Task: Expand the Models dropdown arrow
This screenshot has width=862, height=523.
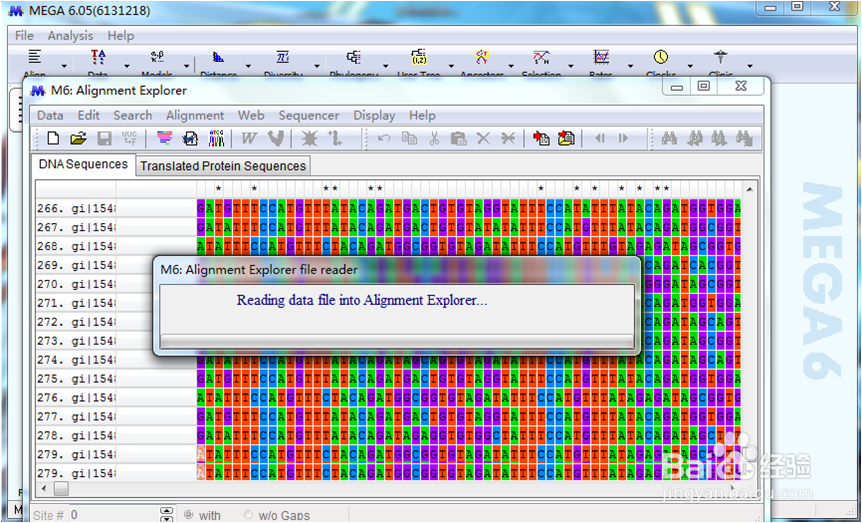Action: tap(186, 66)
